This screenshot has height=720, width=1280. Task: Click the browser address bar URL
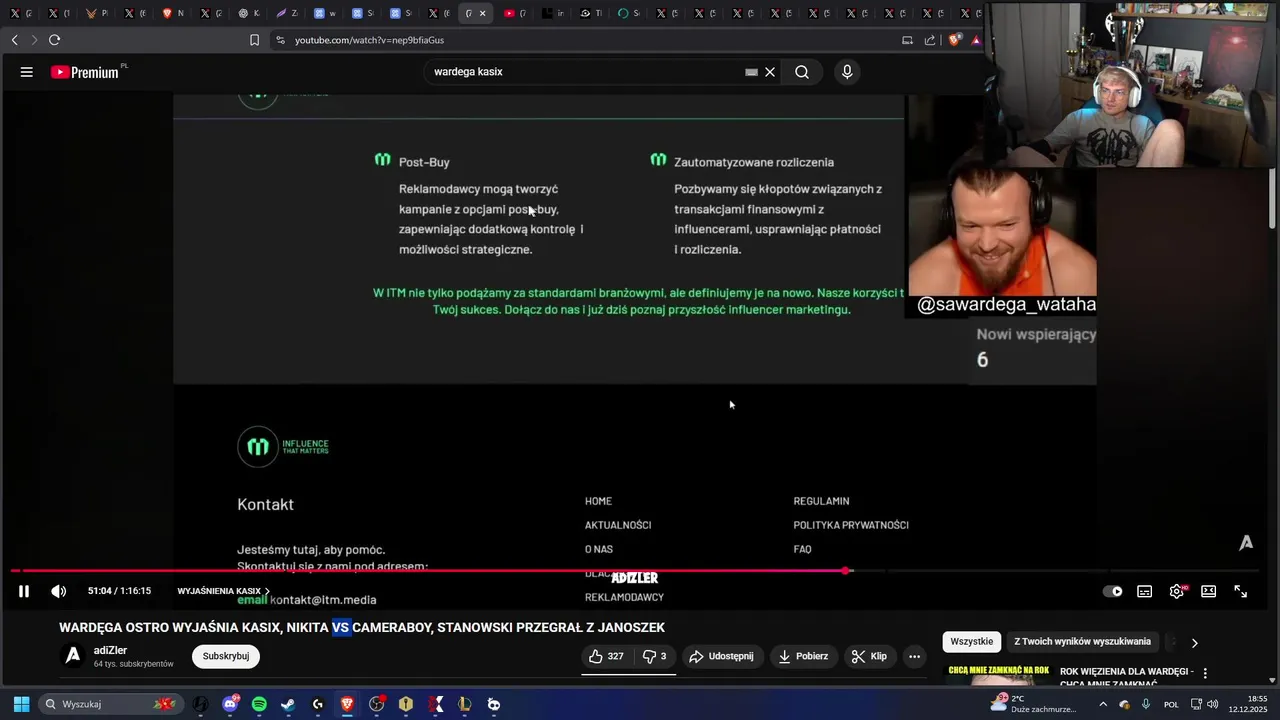[369, 40]
